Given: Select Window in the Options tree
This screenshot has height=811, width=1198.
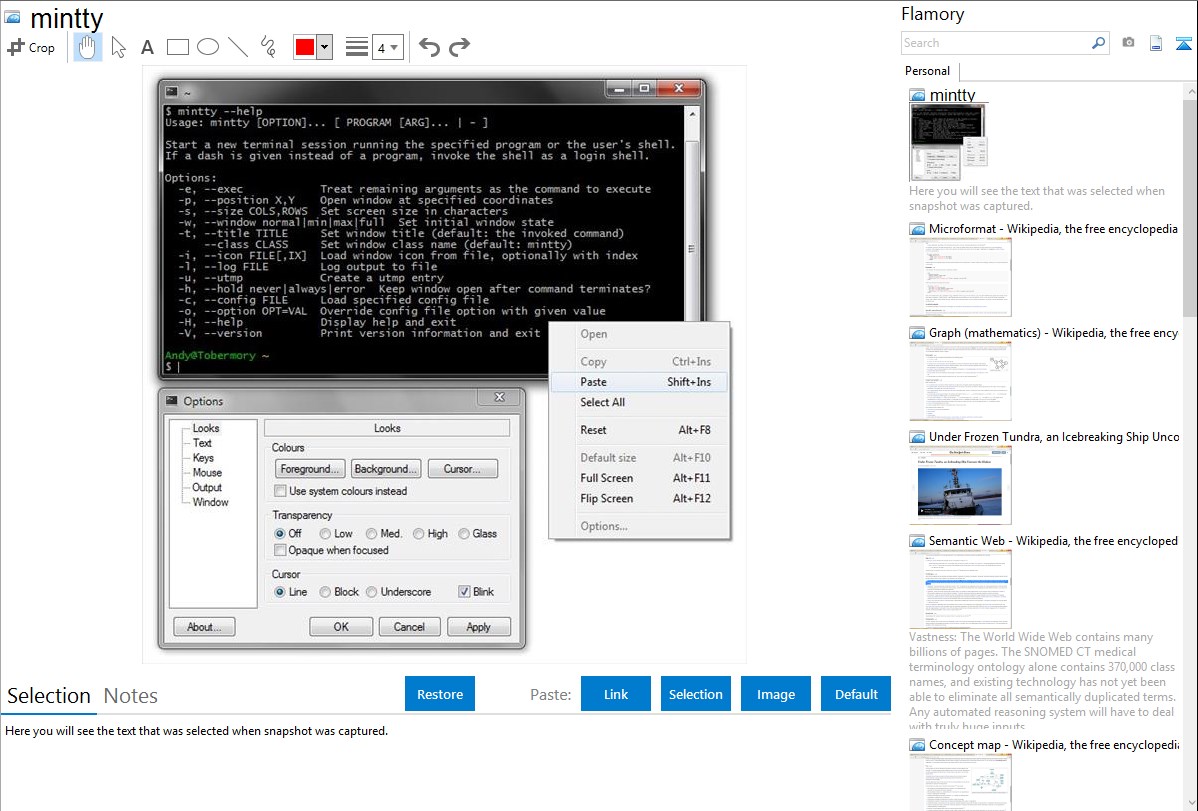Looking at the screenshot, I should pyautogui.click(x=210, y=502).
